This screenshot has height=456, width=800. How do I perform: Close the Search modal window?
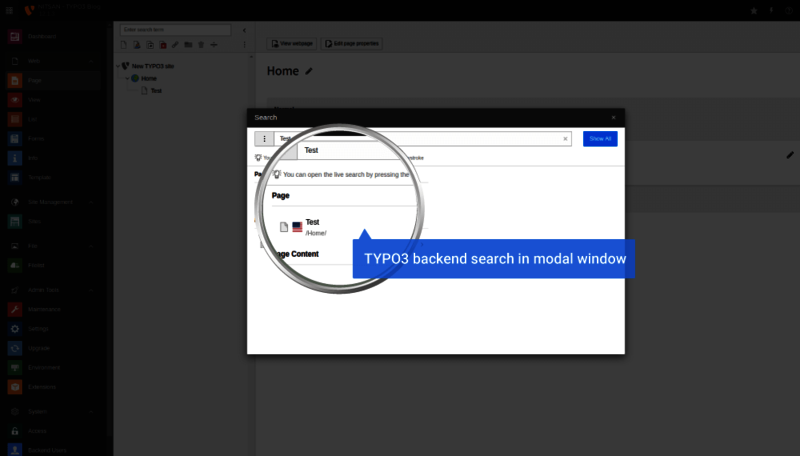click(x=614, y=118)
